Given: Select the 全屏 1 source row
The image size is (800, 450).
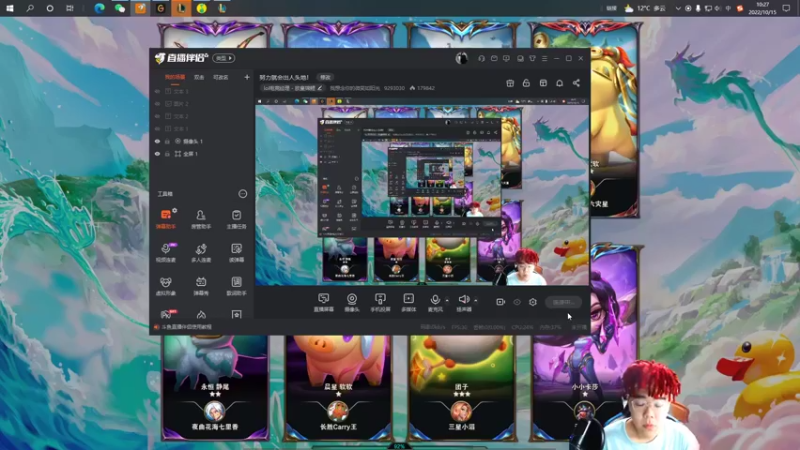Looking at the screenshot, I should [x=202, y=154].
